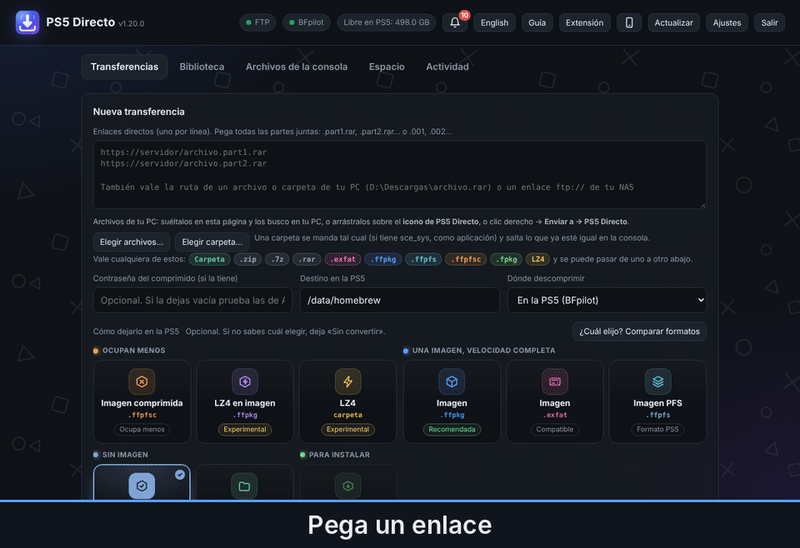Image resolution: width=800 pixels, height=548 pixels.
Task: Click the OCUPAN MENOS section label
Action: (x=134, y=351)
